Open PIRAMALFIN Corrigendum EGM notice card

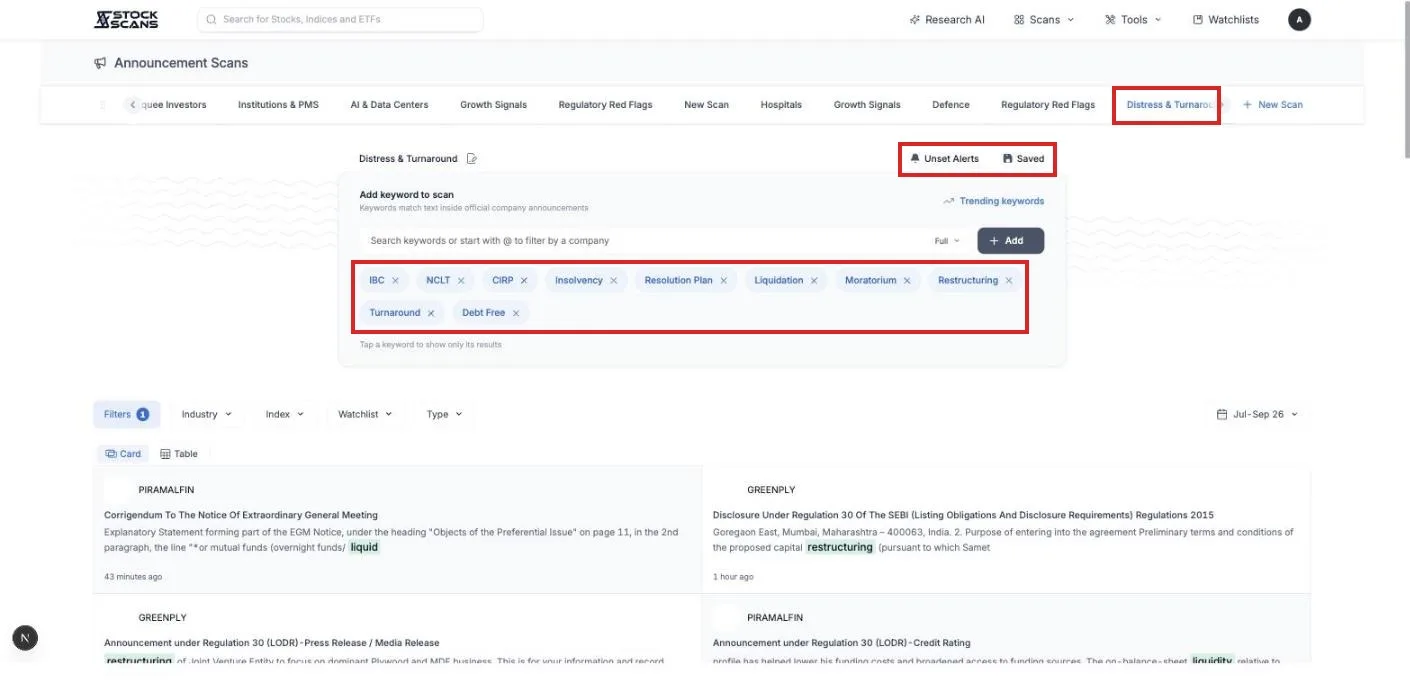pos(398,530)
